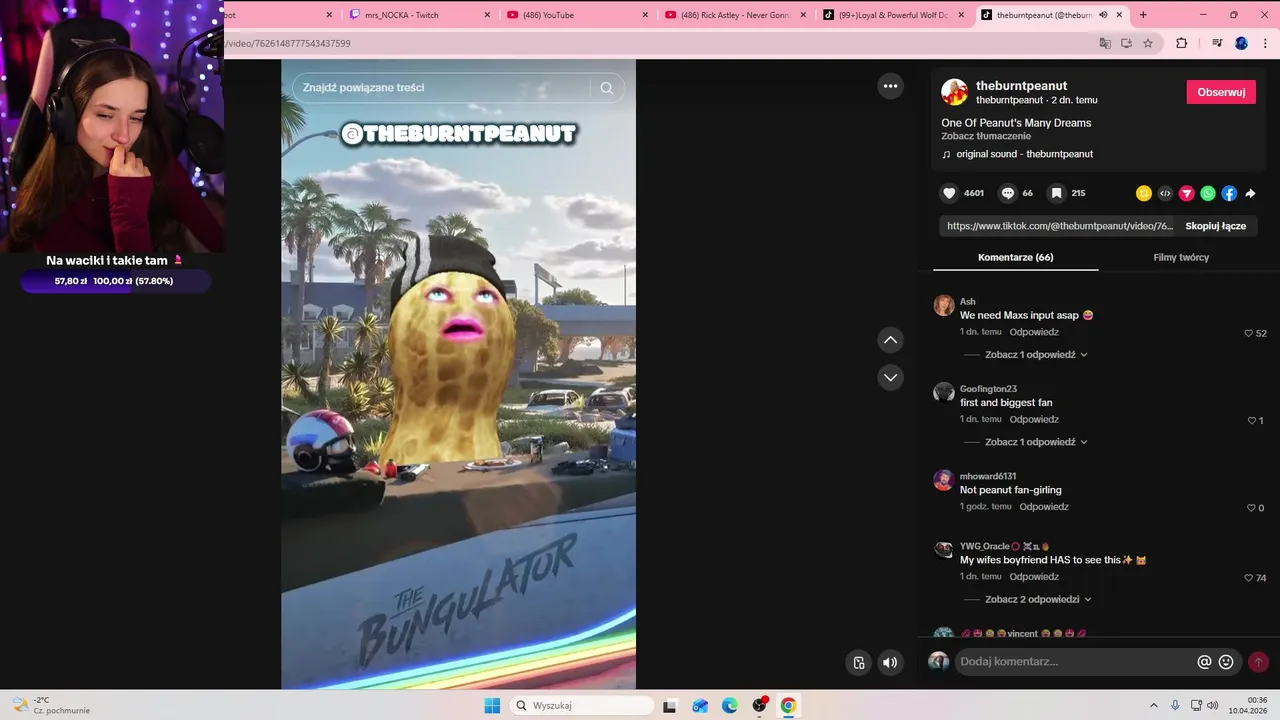
Task: Open the Chrome three-dot menu
Action: pos(1264,43)
